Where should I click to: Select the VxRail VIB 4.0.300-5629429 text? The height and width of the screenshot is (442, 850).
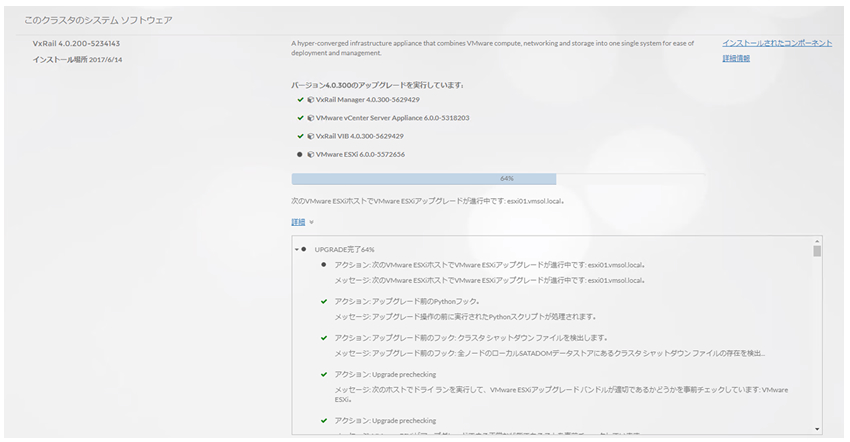(360, 136)
